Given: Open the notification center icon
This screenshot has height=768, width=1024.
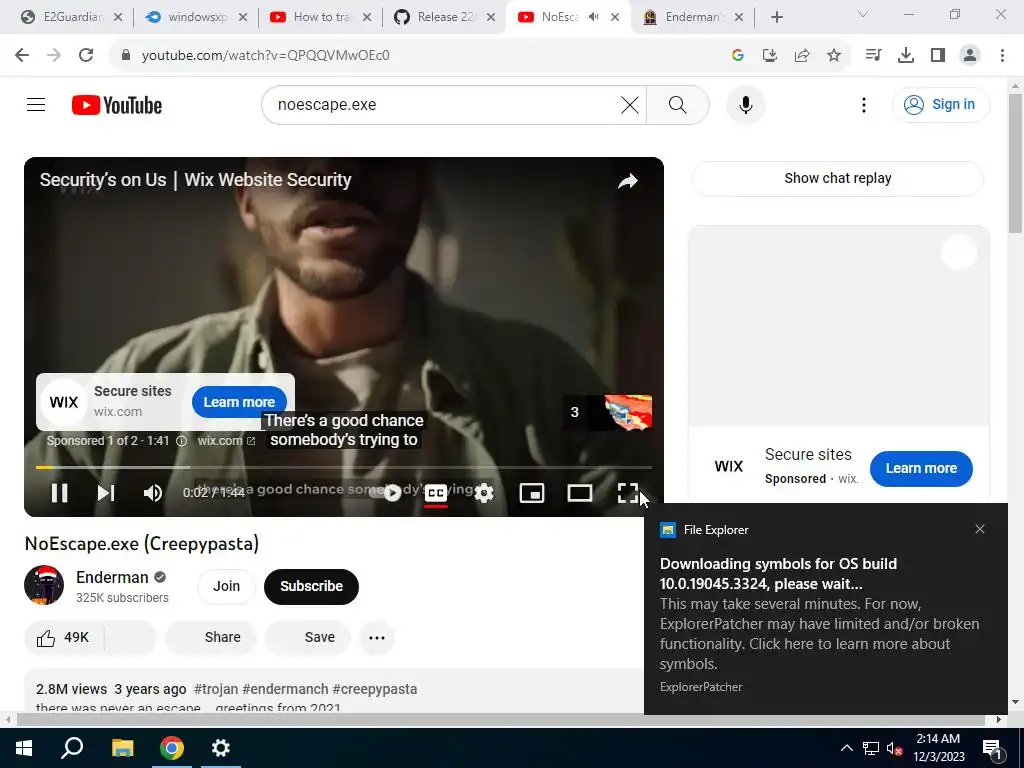Looking at the screenshot, I should coord(992,748).
